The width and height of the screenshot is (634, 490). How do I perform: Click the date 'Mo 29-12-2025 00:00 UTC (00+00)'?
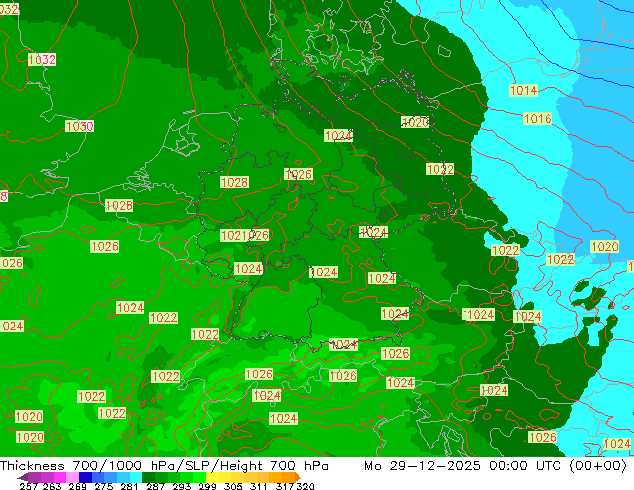click(495, 466)
